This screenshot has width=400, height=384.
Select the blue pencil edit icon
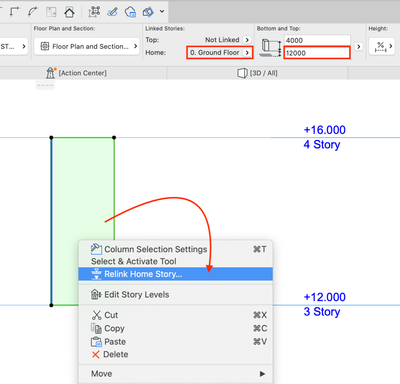(x=112, y=12)
